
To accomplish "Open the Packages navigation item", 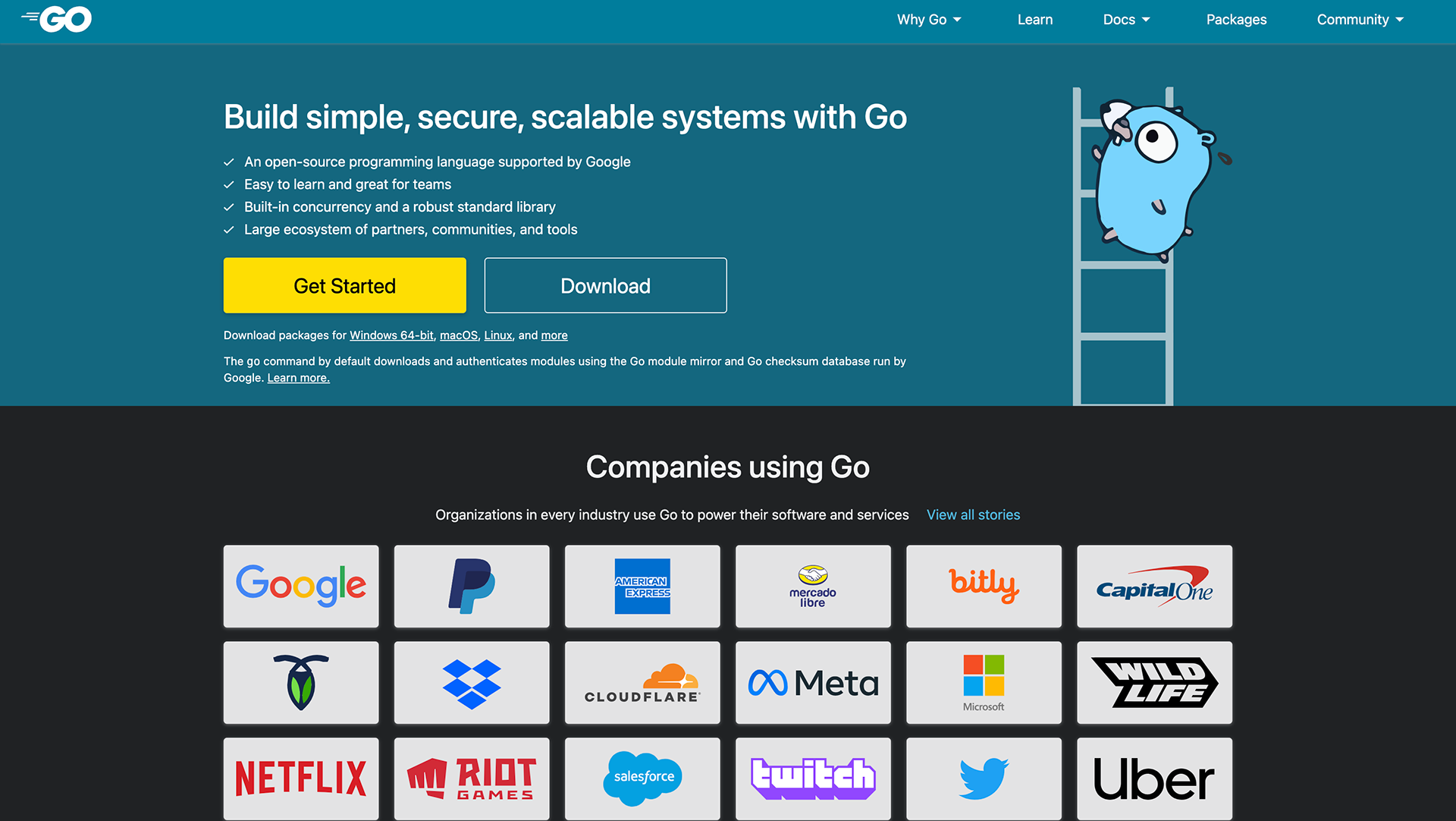I will pyautogui.click(x=1236, y=20).
